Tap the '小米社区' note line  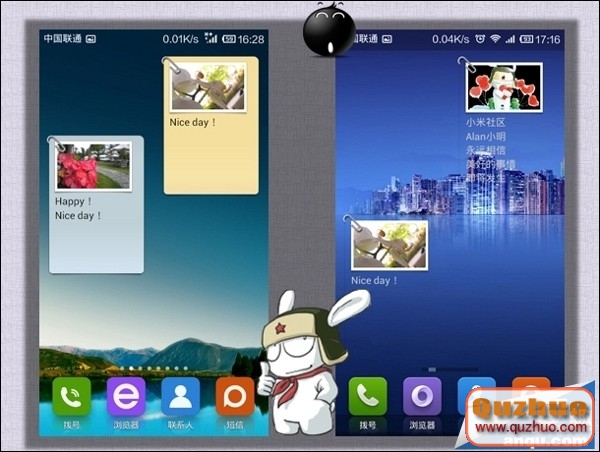(x=486, y=122)
